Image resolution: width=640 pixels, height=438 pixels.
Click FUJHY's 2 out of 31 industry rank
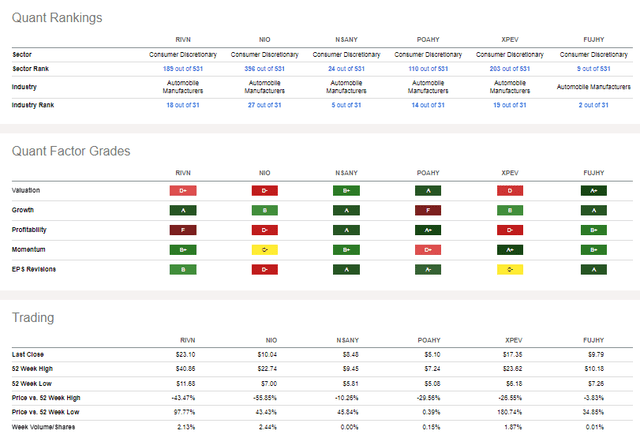tap(593, 105)
